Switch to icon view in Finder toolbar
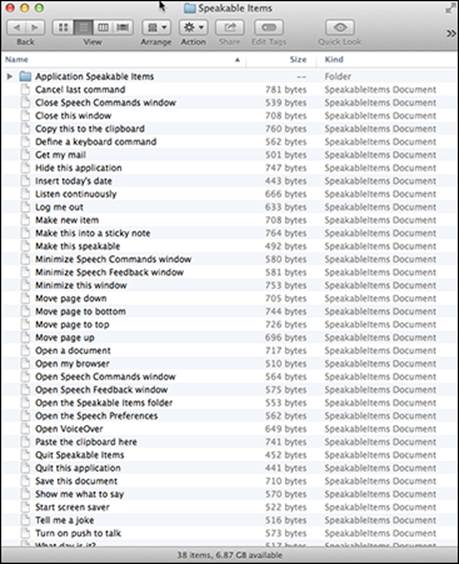The width and height of the screenshot is (459, 564). click(x=63, y=27)
